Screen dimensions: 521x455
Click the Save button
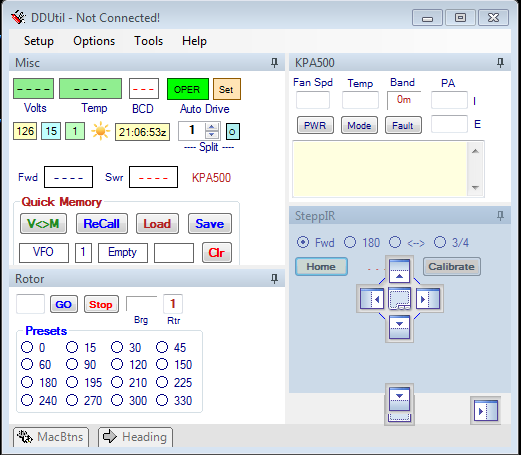pyautogui.click(x=210, y=223)
